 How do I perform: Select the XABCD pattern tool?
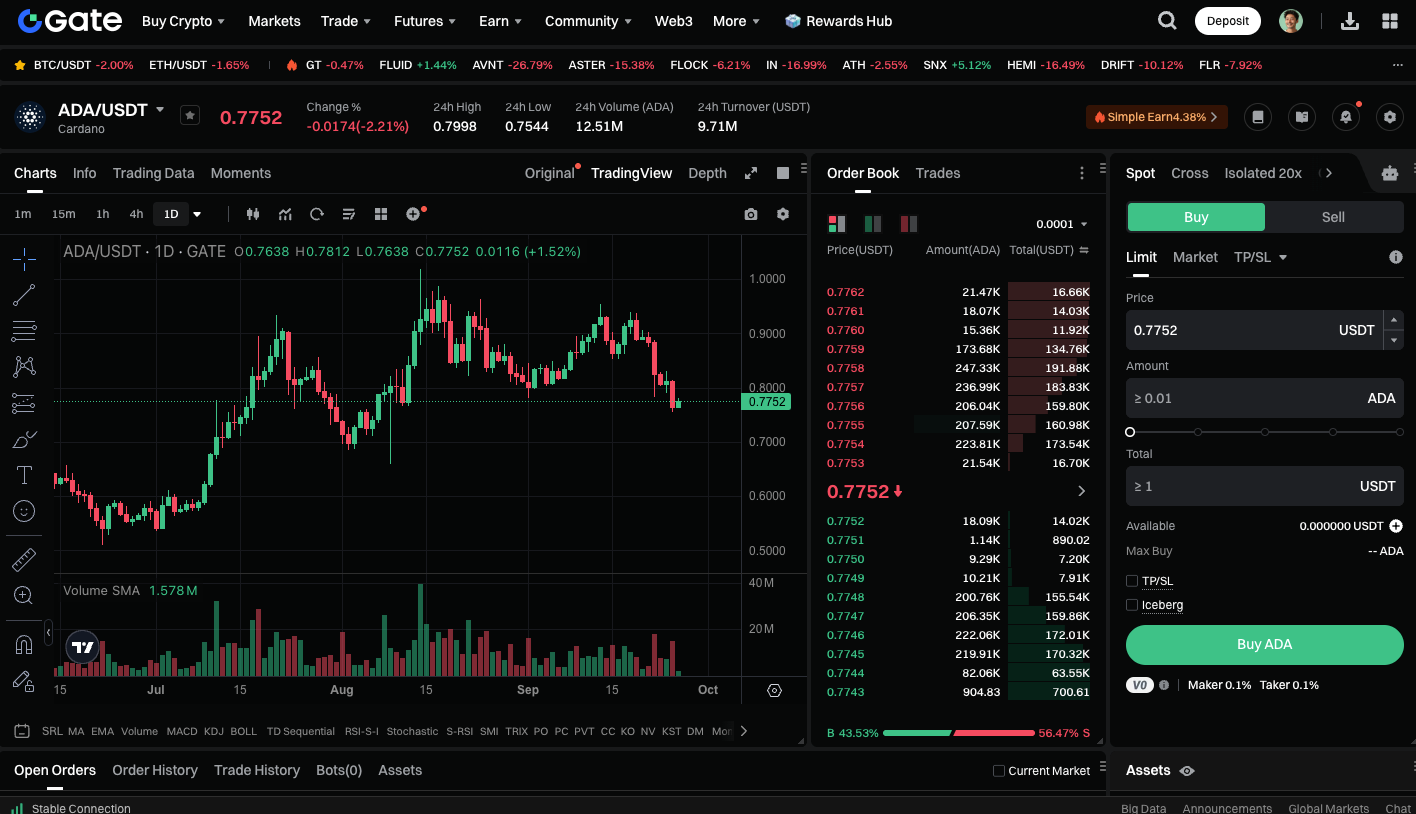(24, 367)
